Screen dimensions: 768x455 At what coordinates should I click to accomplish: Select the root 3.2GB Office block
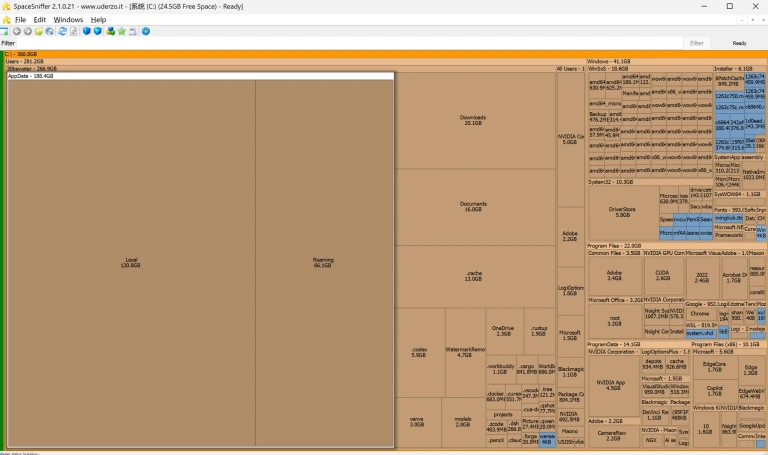pos(614,321)
